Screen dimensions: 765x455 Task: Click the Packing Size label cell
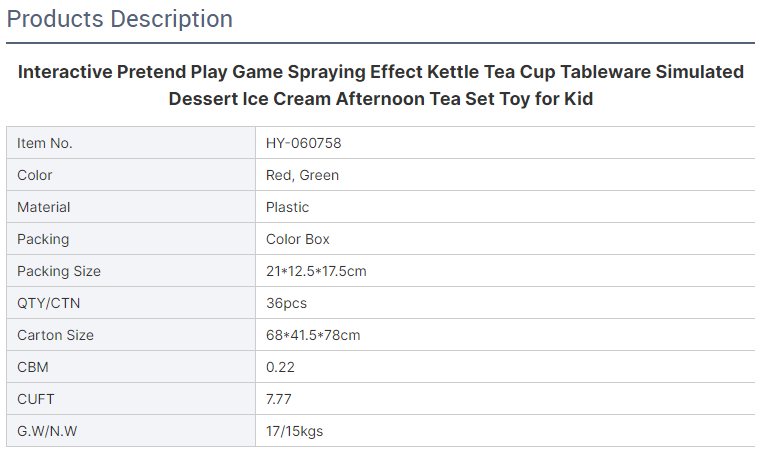click(131, 271)
